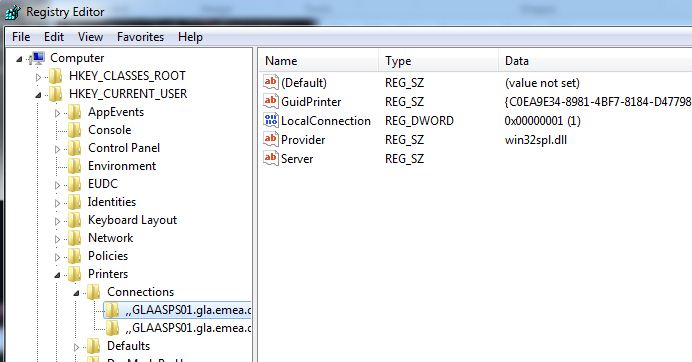This screenshot has width=692, height=362.
Task: Select the Console key label
Action: (x=109, y=130)
